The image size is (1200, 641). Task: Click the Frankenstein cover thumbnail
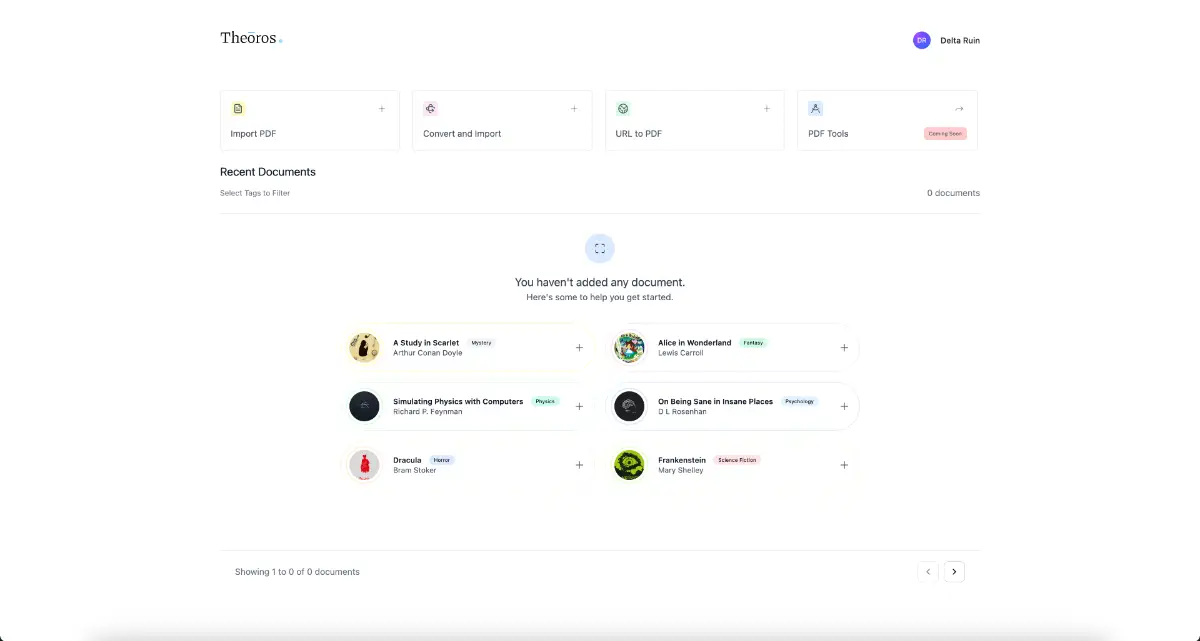point(629,465)
